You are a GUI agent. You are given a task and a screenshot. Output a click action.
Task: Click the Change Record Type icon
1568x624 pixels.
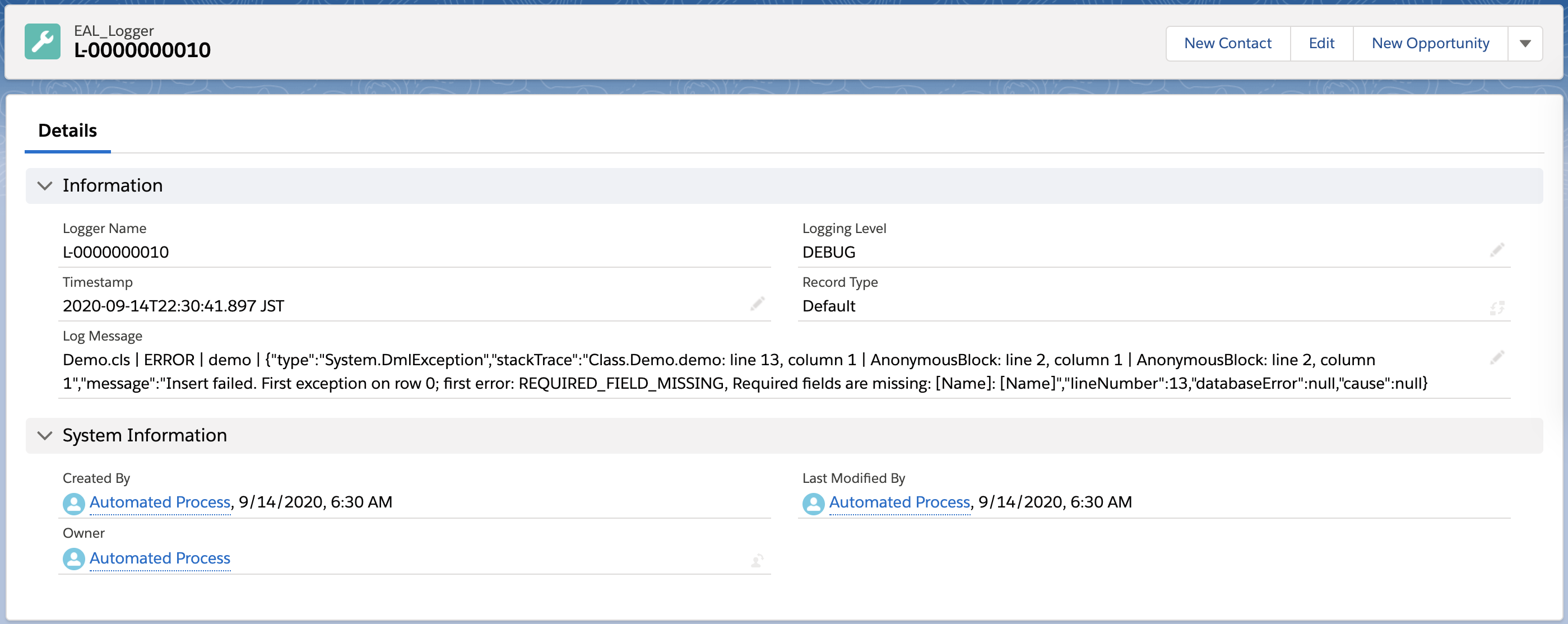pyautogui.click(x=1497, y=308)
